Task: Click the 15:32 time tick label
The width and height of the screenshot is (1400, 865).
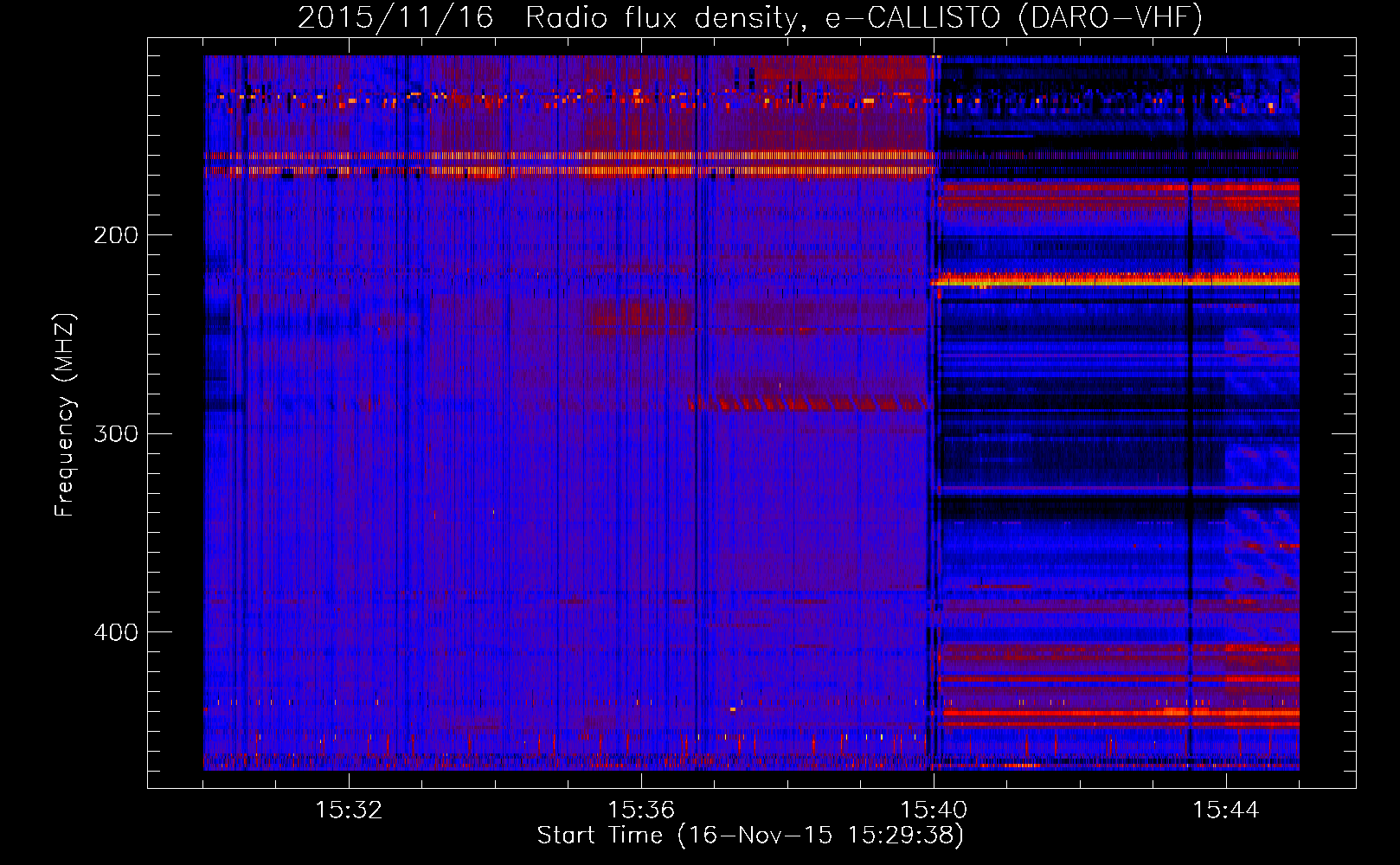Action: [x=349, y=811]
